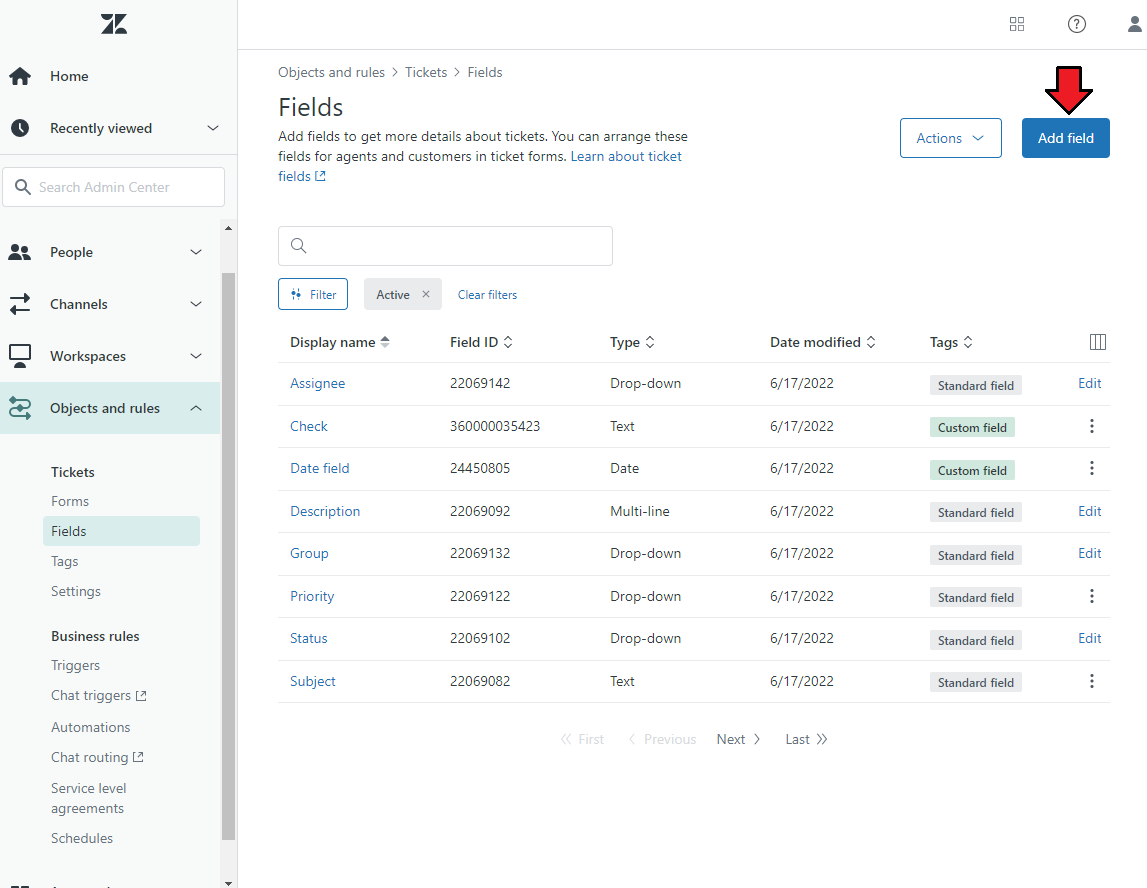
Task: Click the Recently viewed clock icon
Action: tap(20, 128)
